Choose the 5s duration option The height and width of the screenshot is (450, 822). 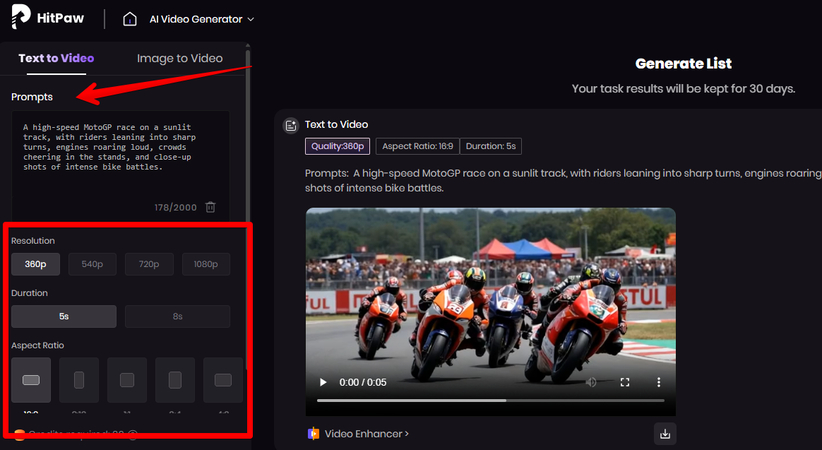[x=64, y=316]
